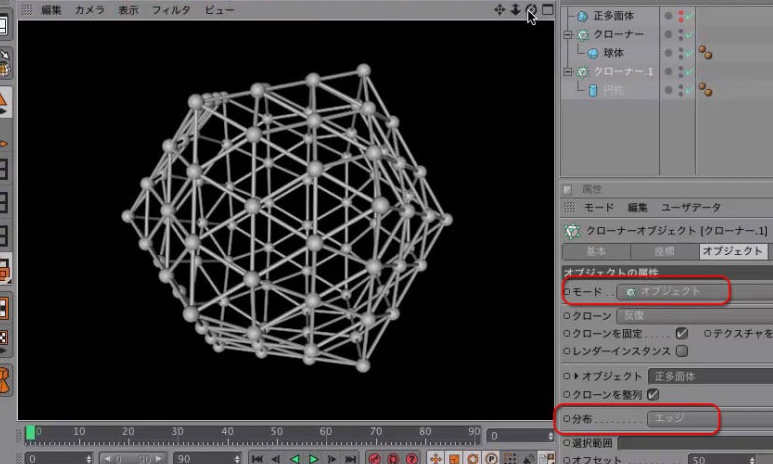Switch to the オブジェクト tab

pos(734,251)
